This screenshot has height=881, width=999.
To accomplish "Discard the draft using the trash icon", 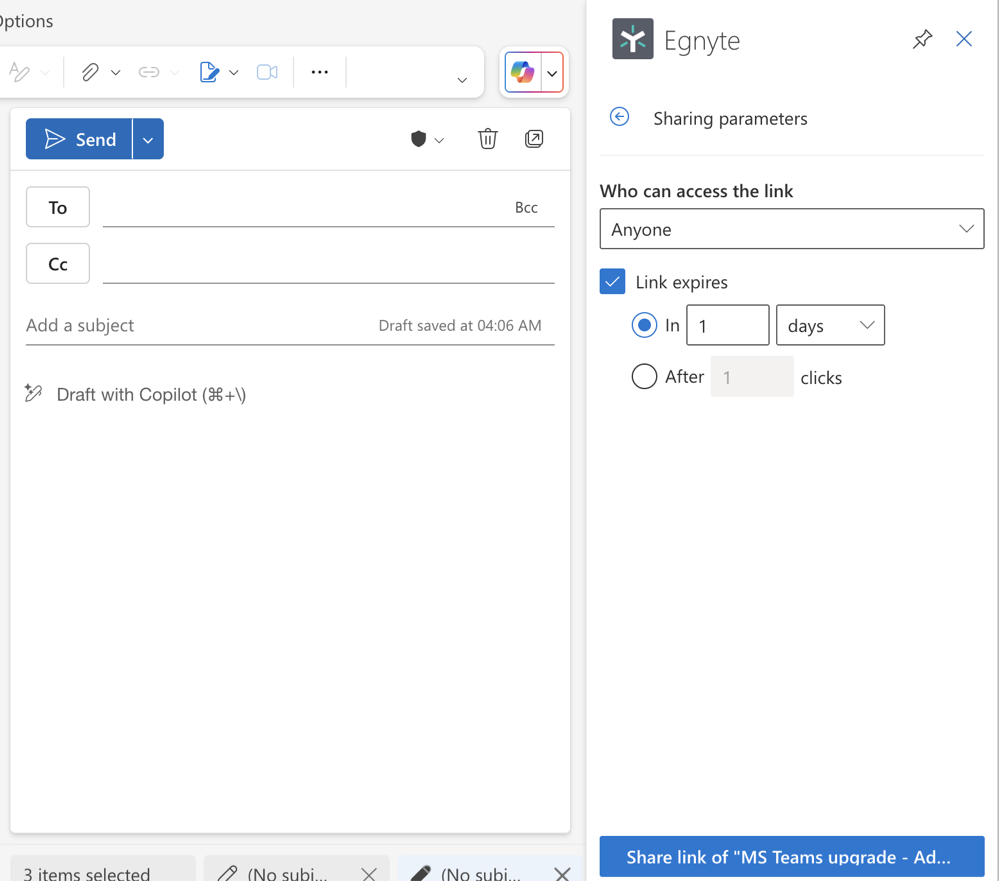I will click(487, 139).
